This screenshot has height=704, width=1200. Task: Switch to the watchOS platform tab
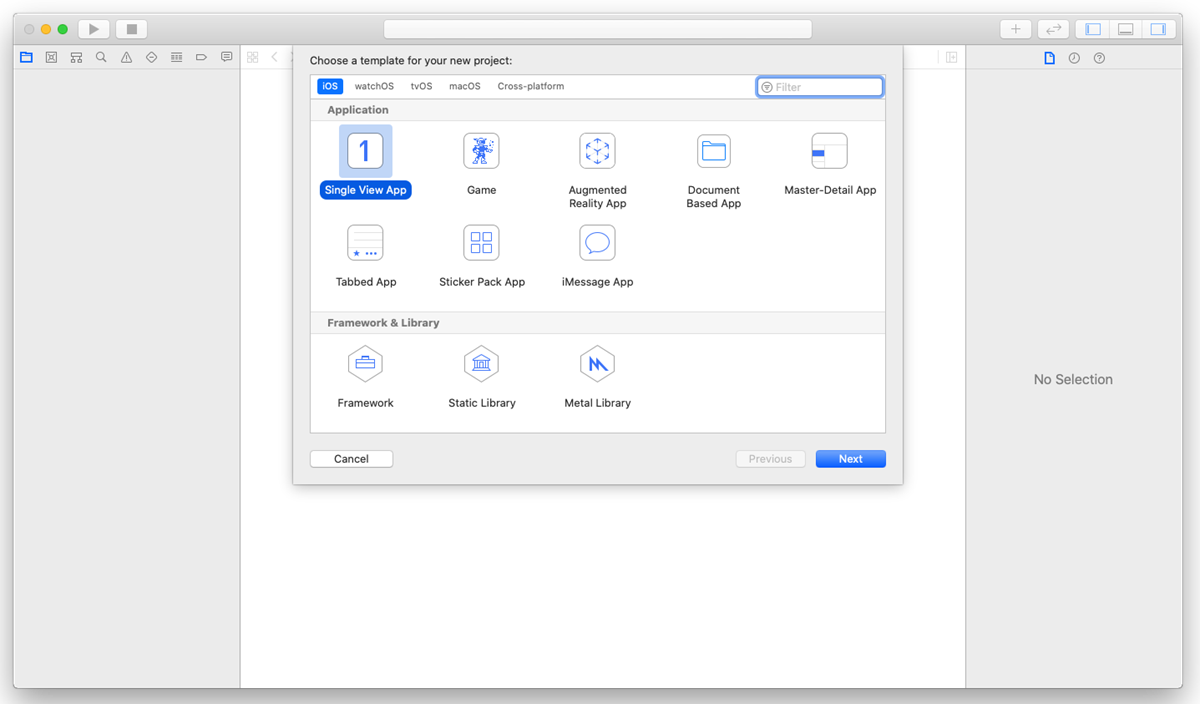coord(373,86)
